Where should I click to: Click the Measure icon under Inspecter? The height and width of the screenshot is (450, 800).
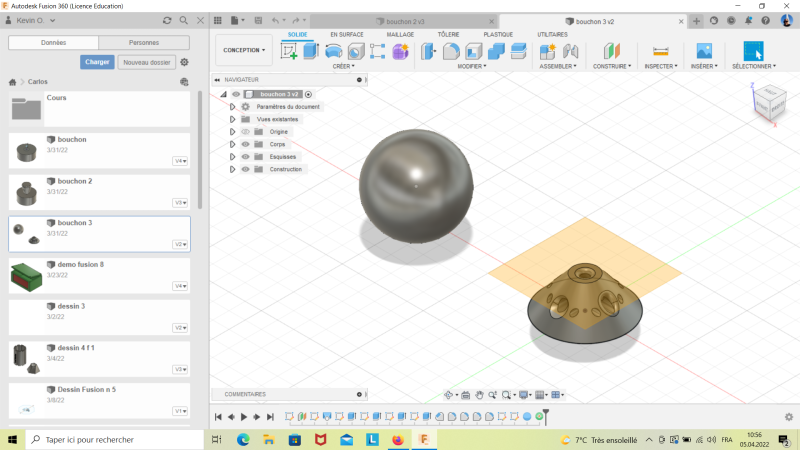(x=660, y=51)
